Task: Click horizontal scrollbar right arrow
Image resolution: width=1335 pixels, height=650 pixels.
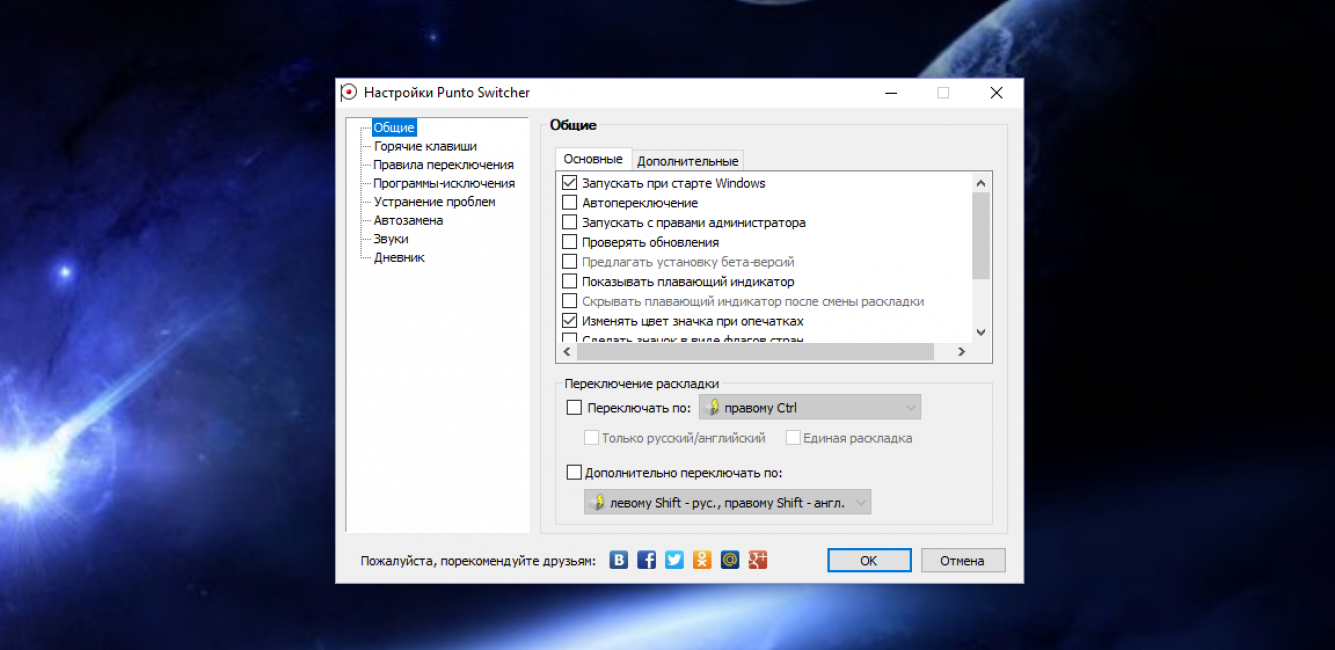Action: pos(961,352)
